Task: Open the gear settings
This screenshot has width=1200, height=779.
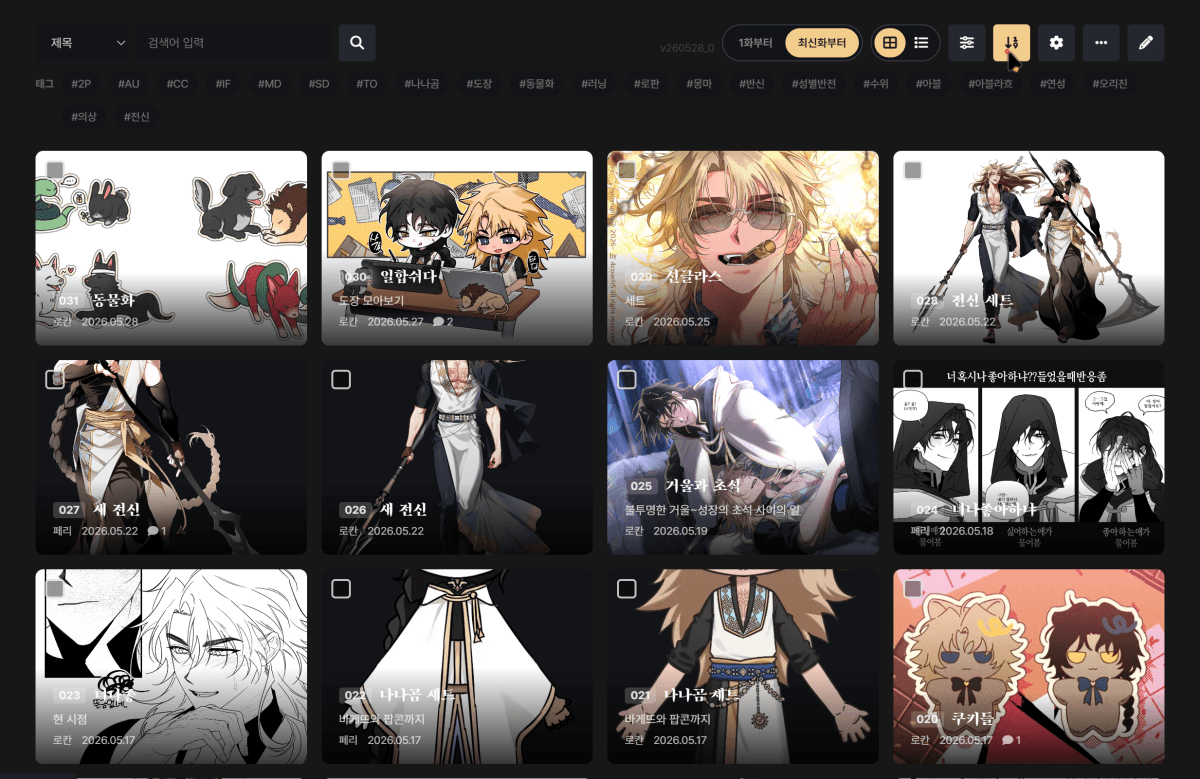Action: pos(1056,43)
